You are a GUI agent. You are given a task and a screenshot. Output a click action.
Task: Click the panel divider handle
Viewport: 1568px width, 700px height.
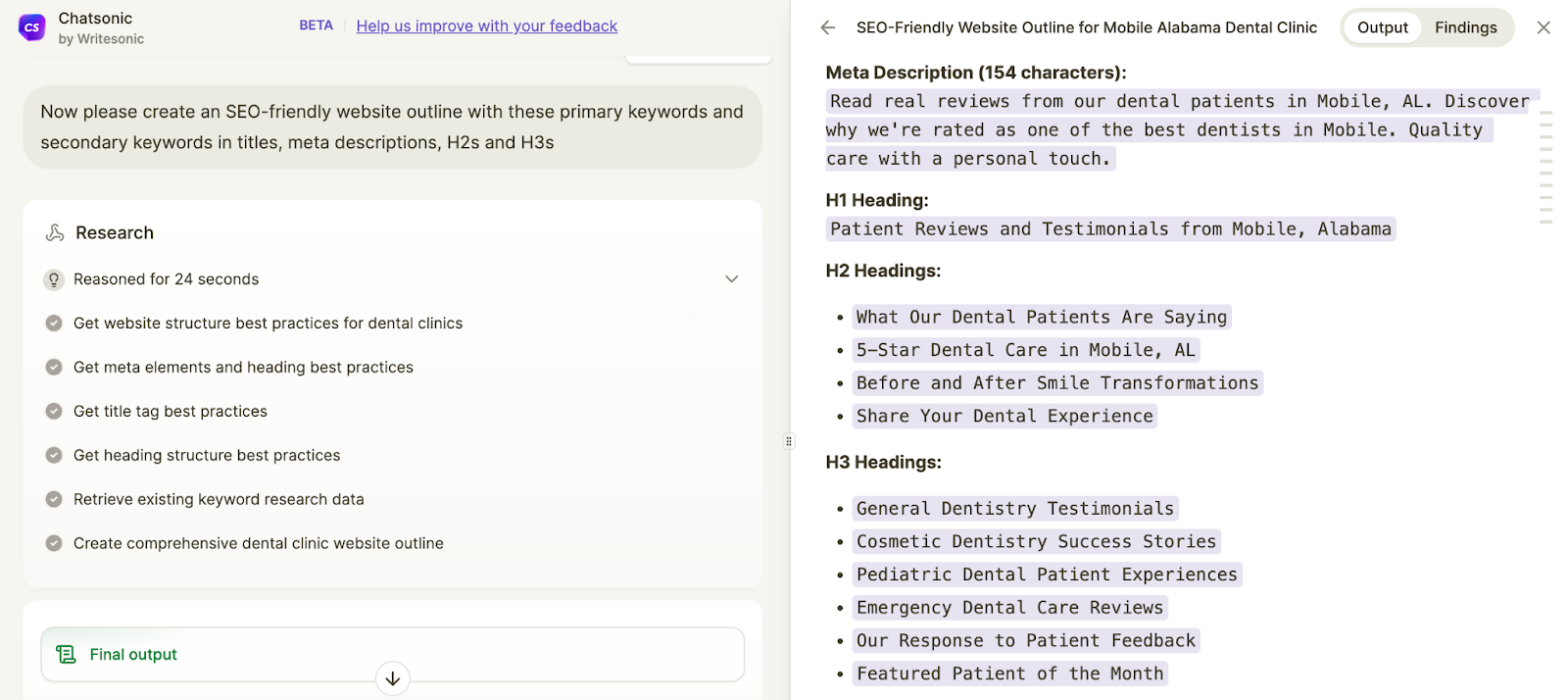(789, 441)
